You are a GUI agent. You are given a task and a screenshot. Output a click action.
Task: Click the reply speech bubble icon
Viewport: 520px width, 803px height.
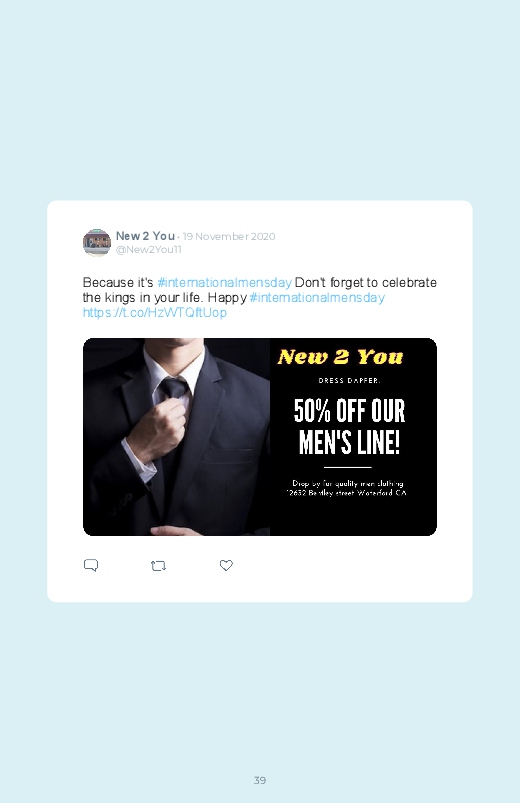pos(91,565)
